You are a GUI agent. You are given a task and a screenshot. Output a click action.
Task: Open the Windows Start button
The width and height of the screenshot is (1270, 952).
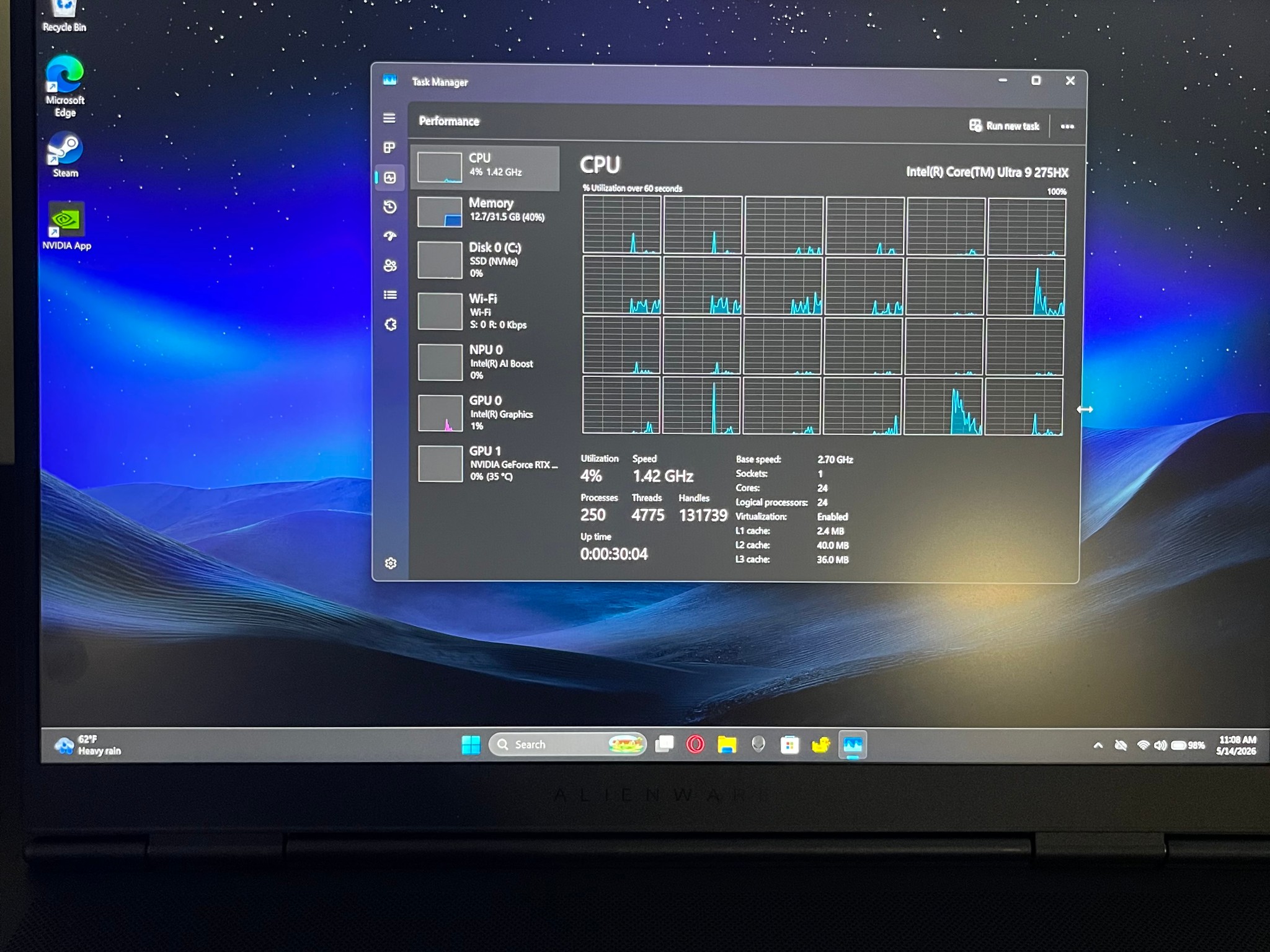click(x=471, y=744)
